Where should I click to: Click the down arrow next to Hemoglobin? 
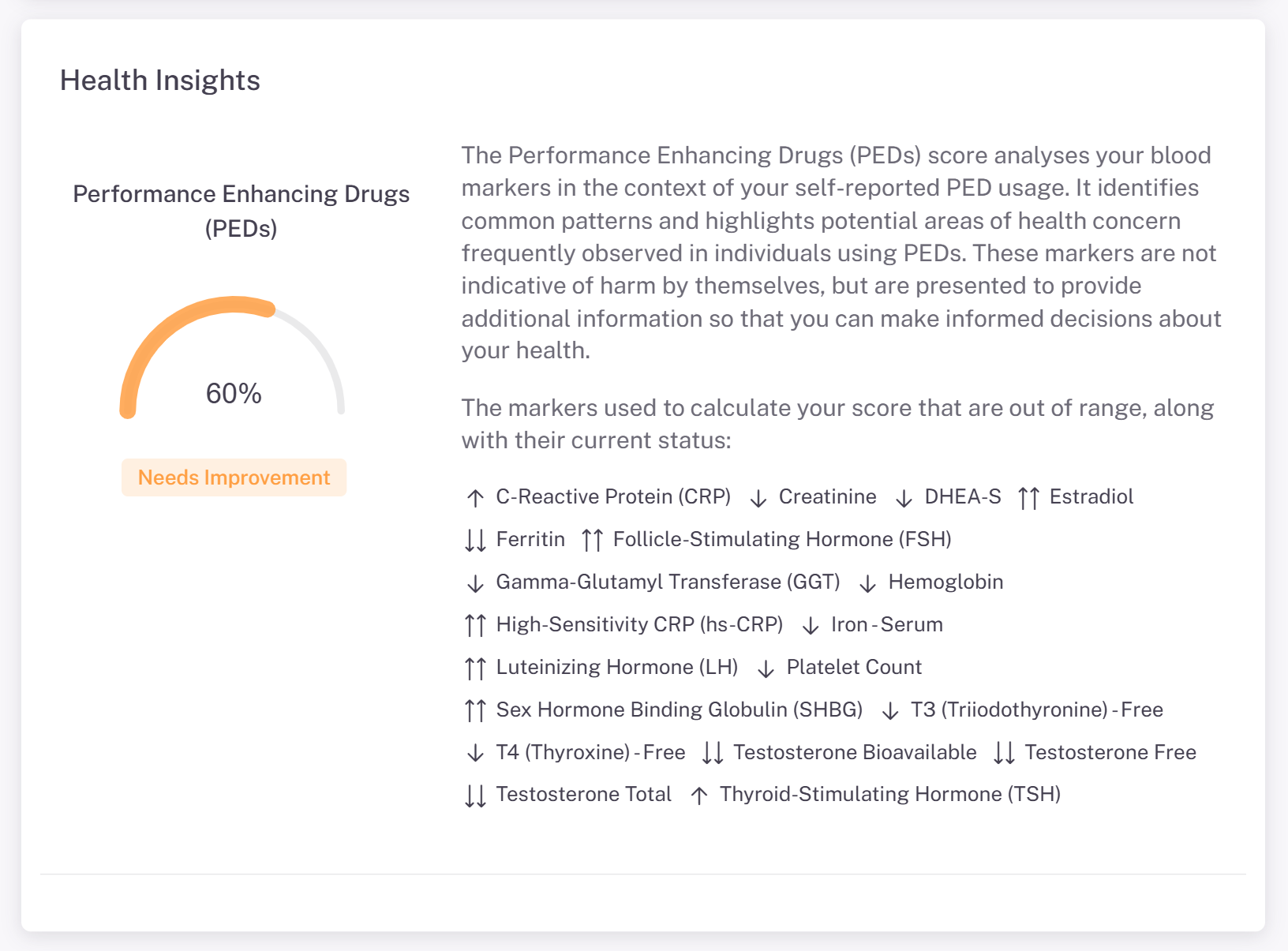868,583
